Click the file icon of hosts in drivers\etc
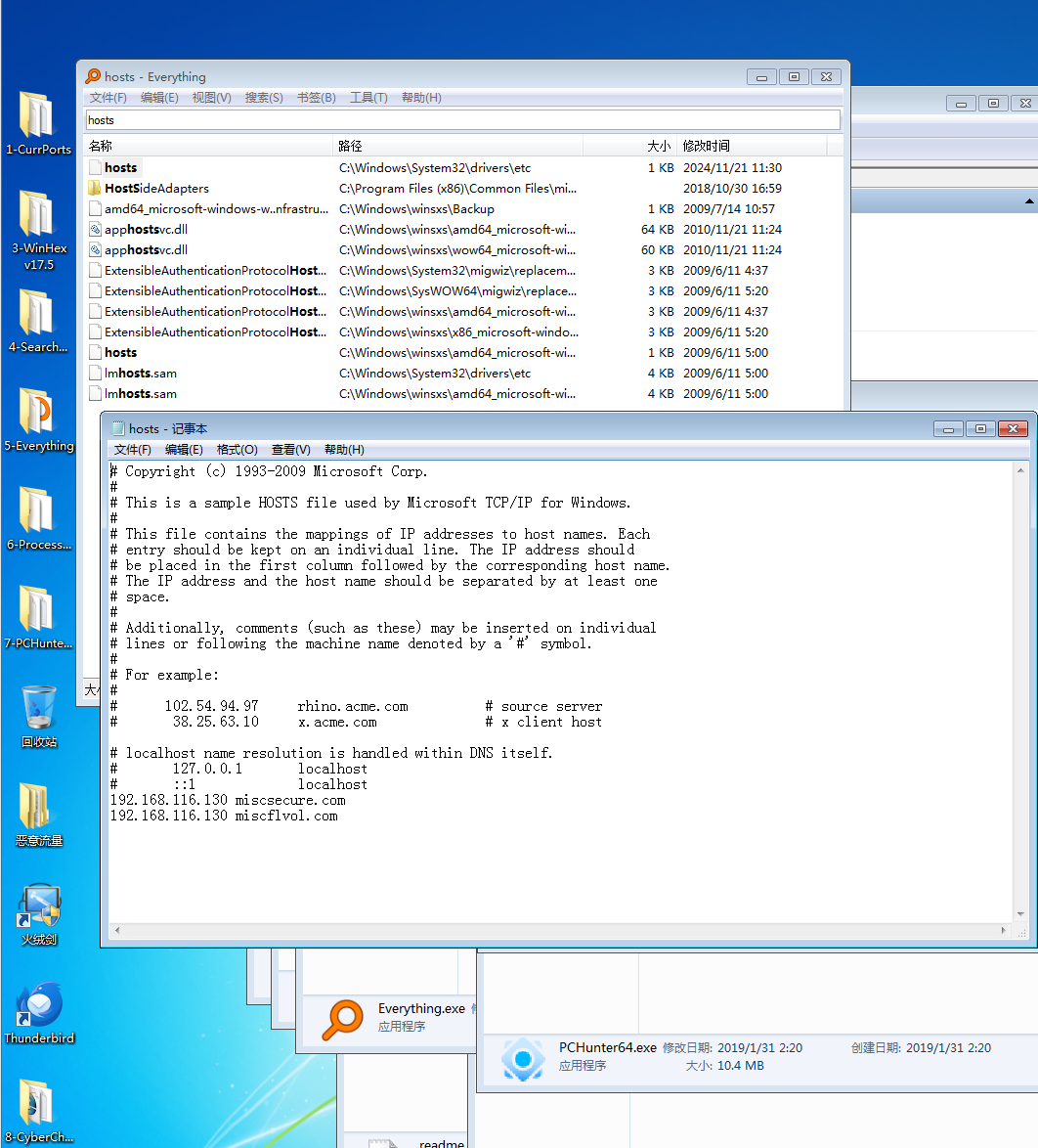This screenshot has height=1148, width=1038. pyautogui.click(x=95, y=167)
